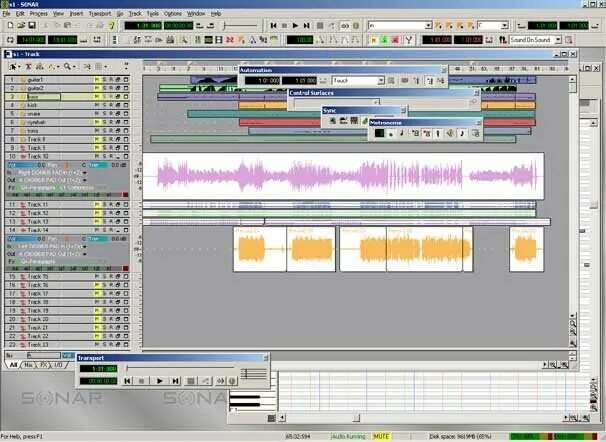Click the yellow Help question mark icon
606x442 pixels.
pyautogui.click(x=112, y=26)
